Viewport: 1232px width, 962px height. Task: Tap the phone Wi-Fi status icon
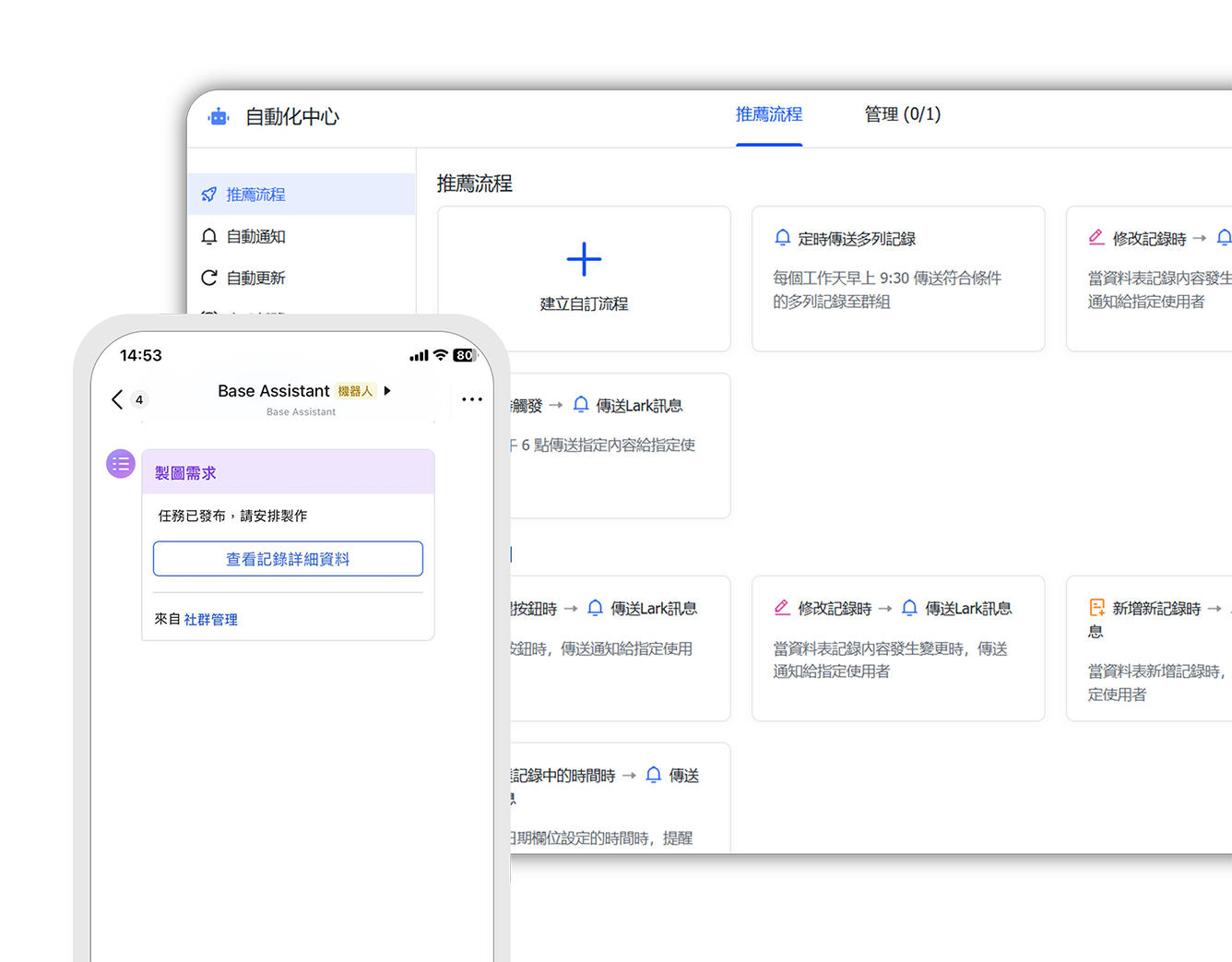[441, 355]
